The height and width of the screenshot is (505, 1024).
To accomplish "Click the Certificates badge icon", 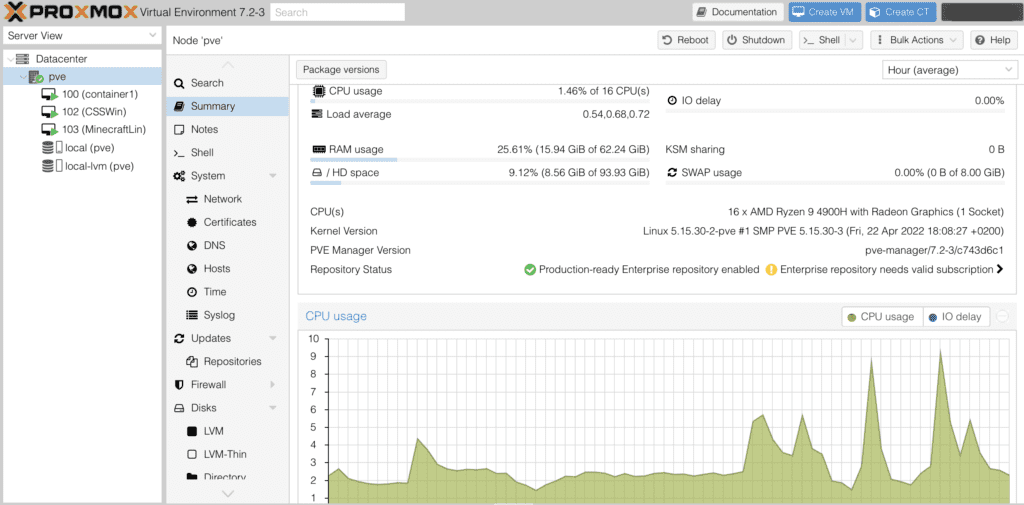I will [192, 222].
